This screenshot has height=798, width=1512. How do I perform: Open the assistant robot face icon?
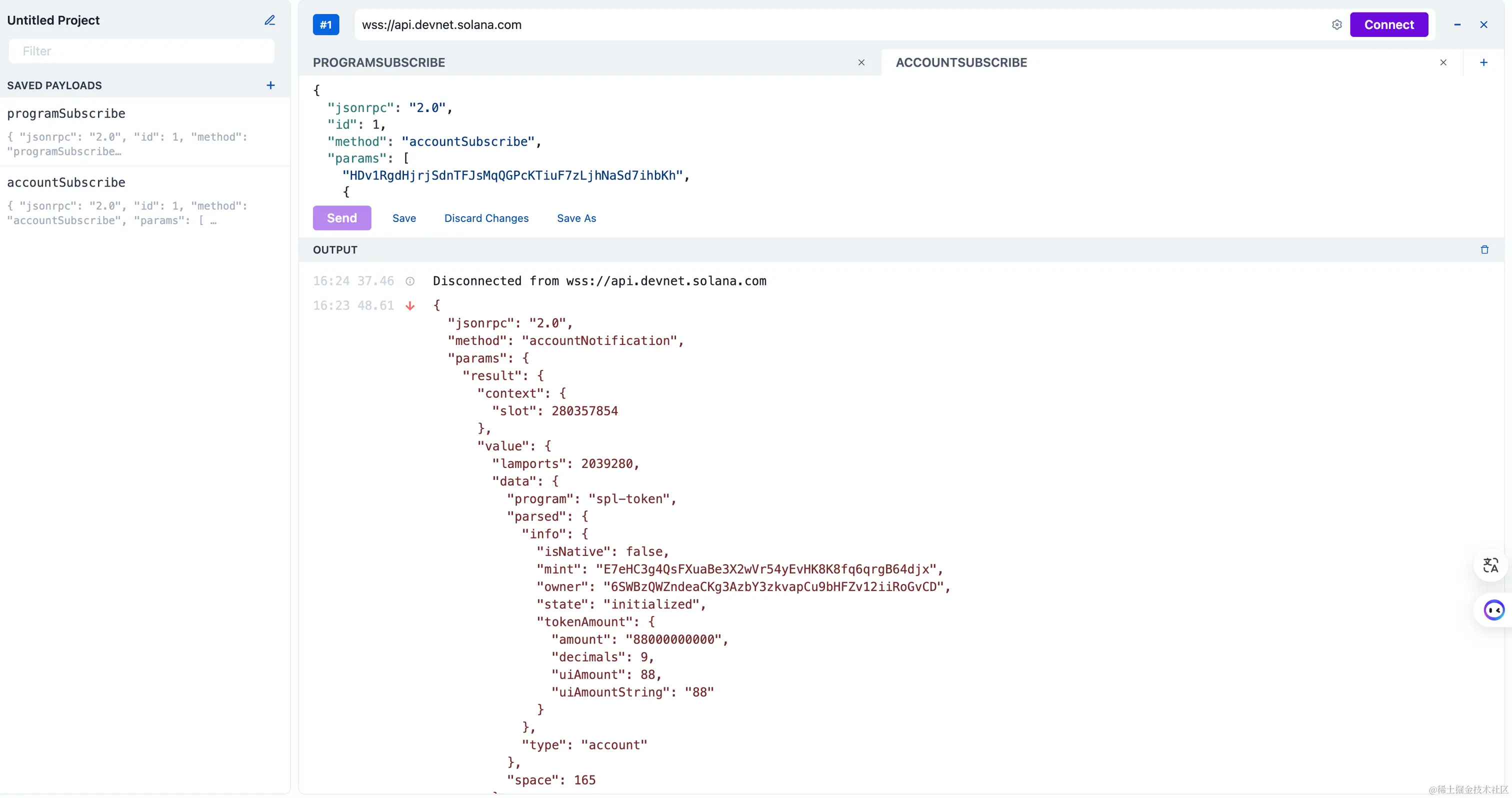click(x=1493, y=610)
